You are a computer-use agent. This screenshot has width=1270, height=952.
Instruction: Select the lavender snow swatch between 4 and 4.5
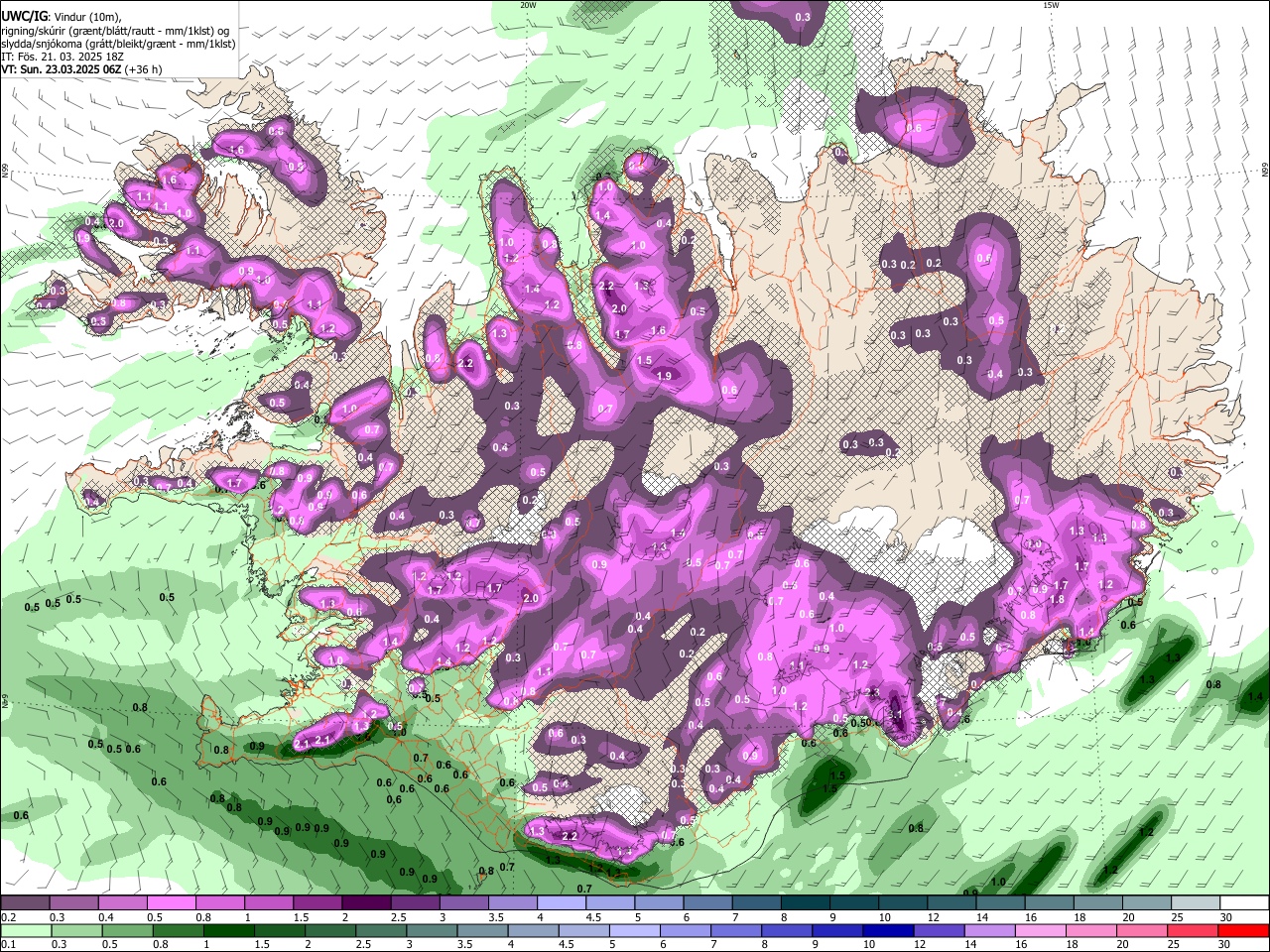[x=562, y=902]
